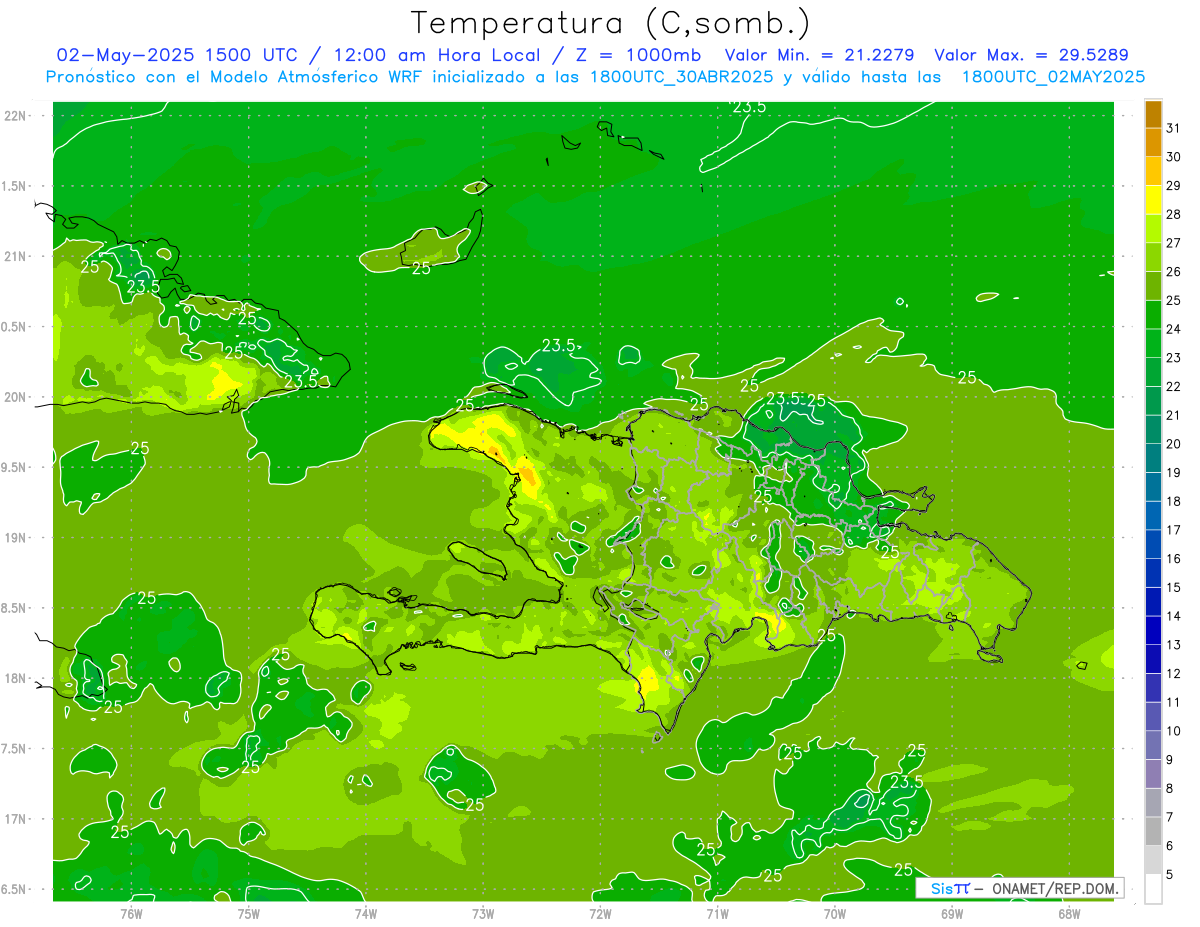Click the 1800UTC_02MAY2025 valid-until time
Viewport: 1200px width, 927px height.
point(1053,77)
